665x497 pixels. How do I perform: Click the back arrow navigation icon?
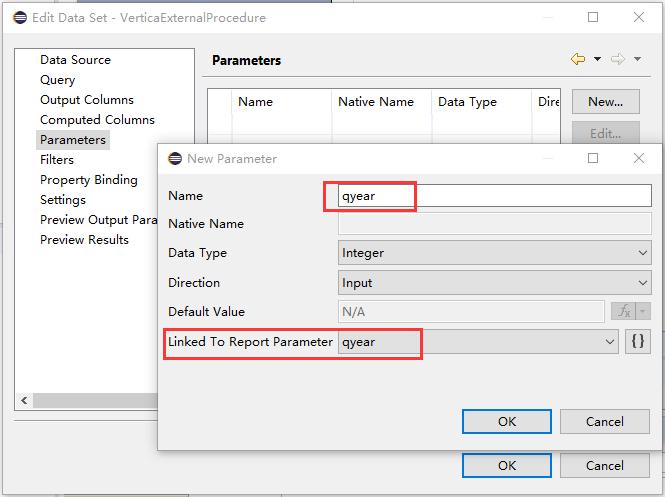pos(578,60)
